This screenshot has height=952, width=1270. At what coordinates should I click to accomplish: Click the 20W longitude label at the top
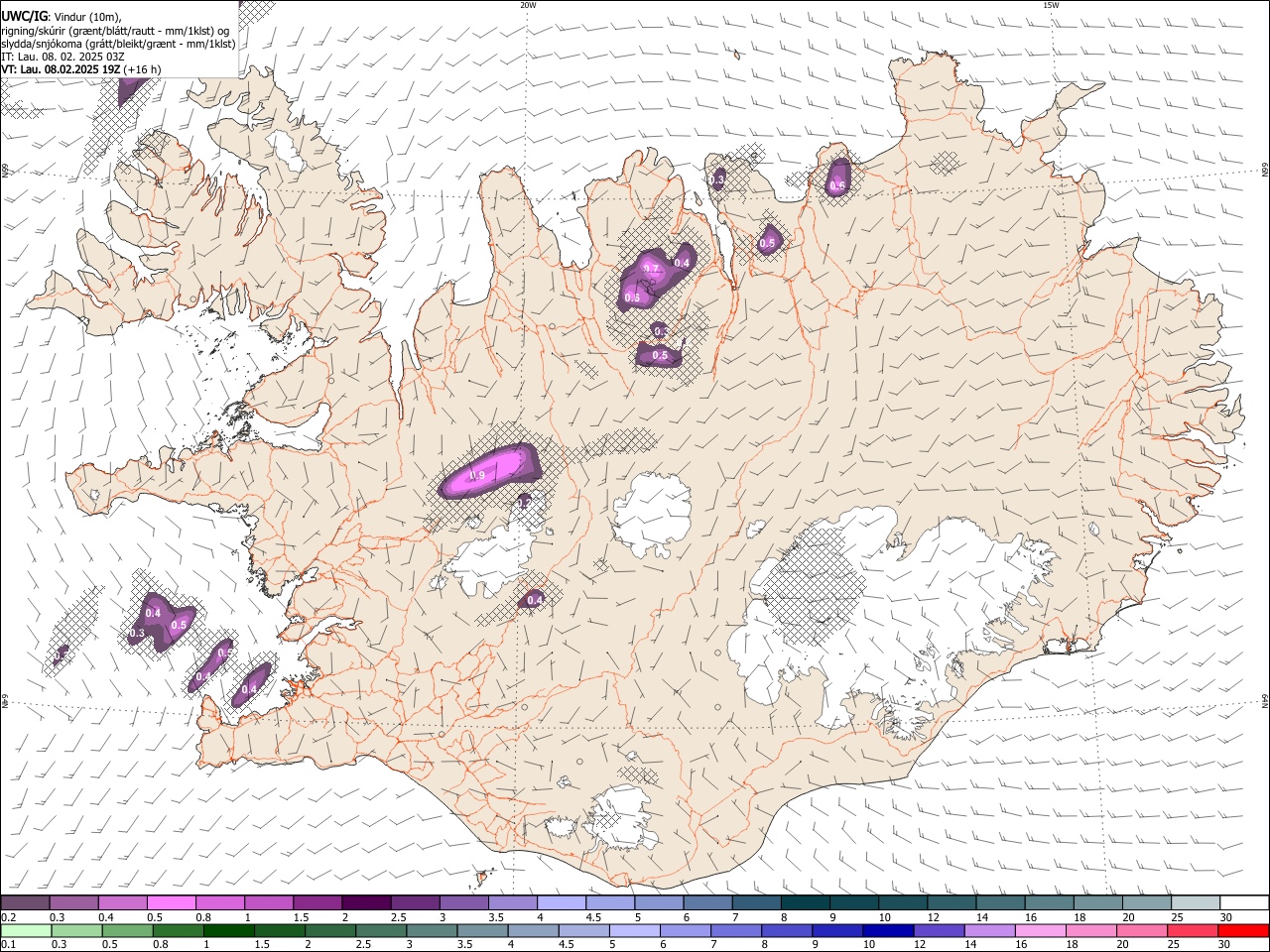point(528,5)
